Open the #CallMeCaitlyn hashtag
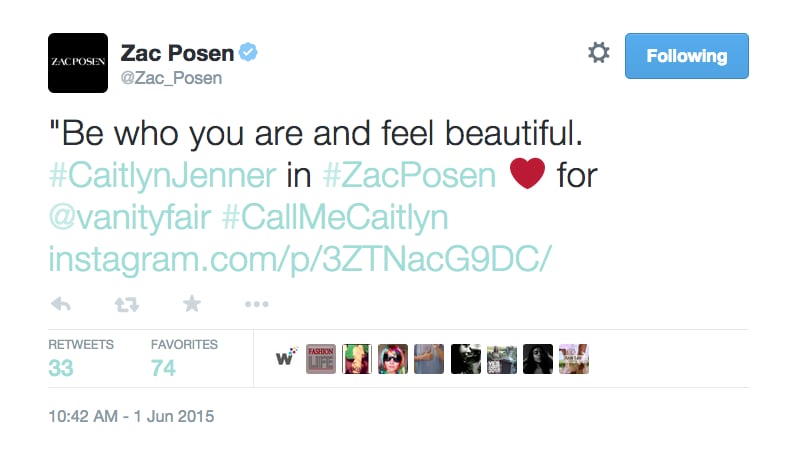The image size is (792, 462). pyautogui.click(x=335, y=218)
